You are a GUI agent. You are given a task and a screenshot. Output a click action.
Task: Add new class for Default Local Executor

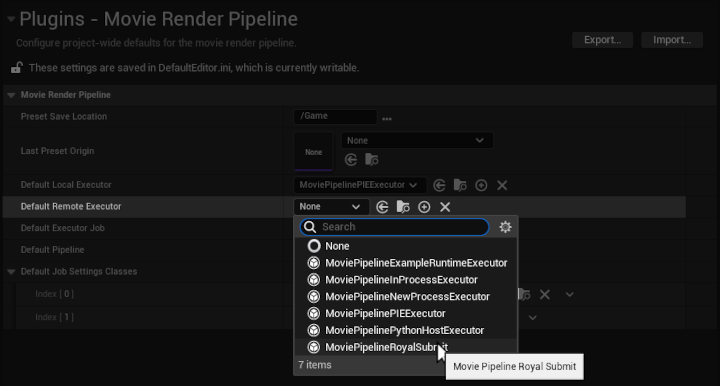[x=481, y=185]
